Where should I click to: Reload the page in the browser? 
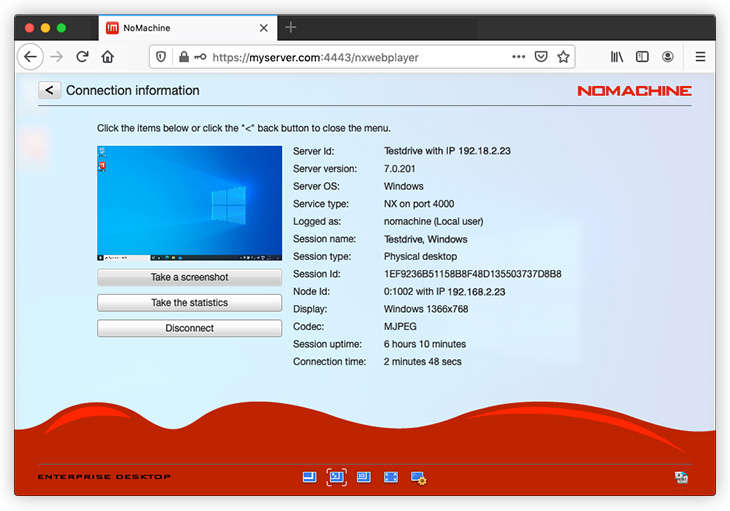tap(82, 57)
